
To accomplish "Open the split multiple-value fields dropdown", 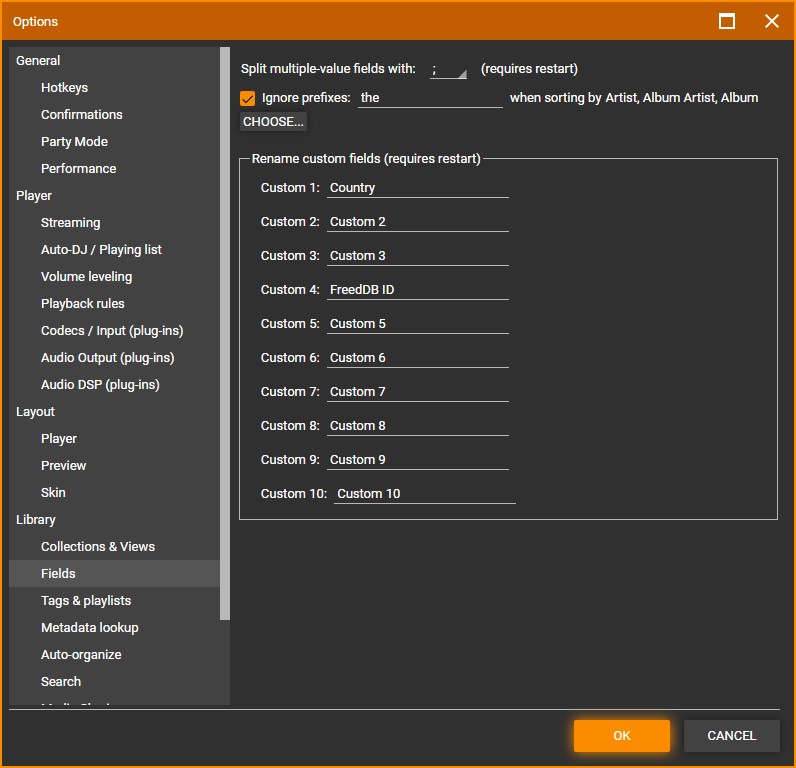I will (x=448, y=70).
